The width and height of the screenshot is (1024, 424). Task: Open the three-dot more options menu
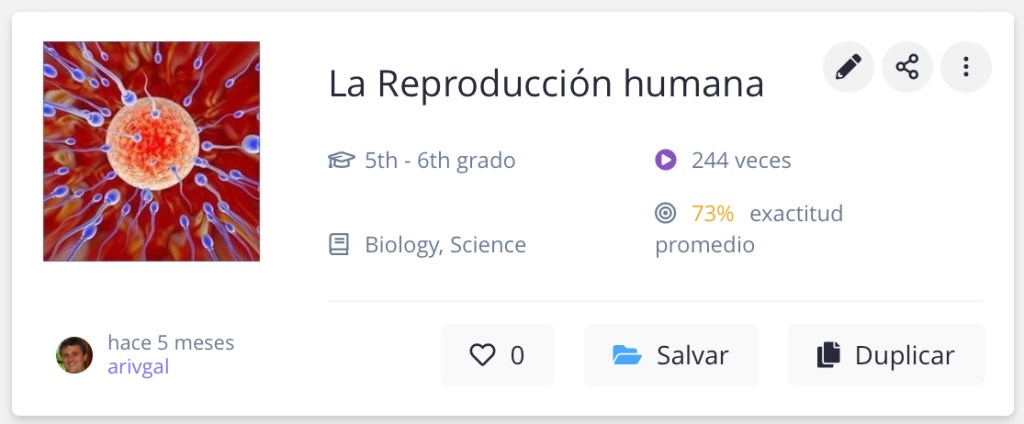(x=966, y=67)
